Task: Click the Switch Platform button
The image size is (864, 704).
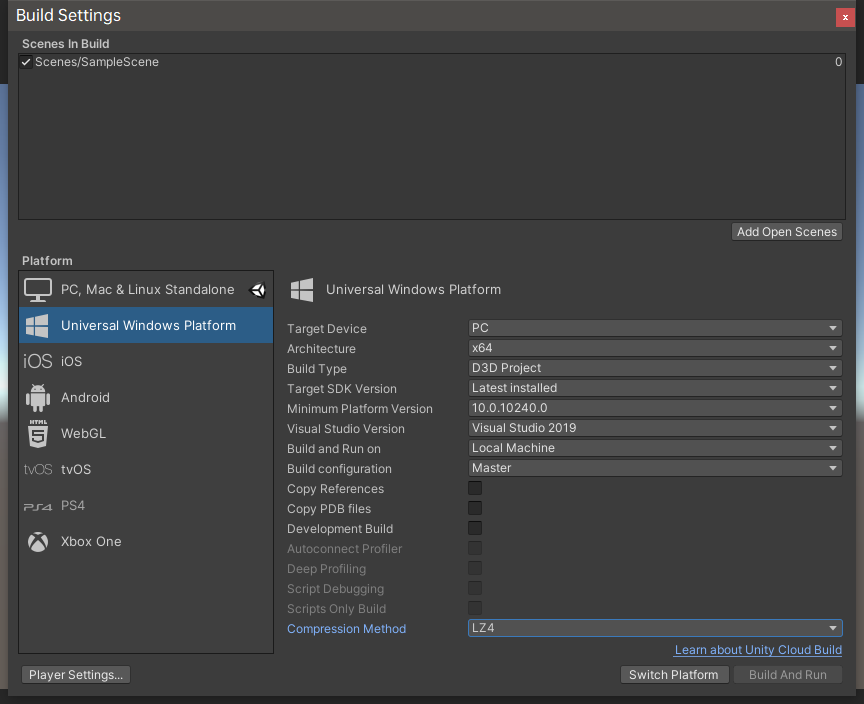Action: tap(674, 675)
